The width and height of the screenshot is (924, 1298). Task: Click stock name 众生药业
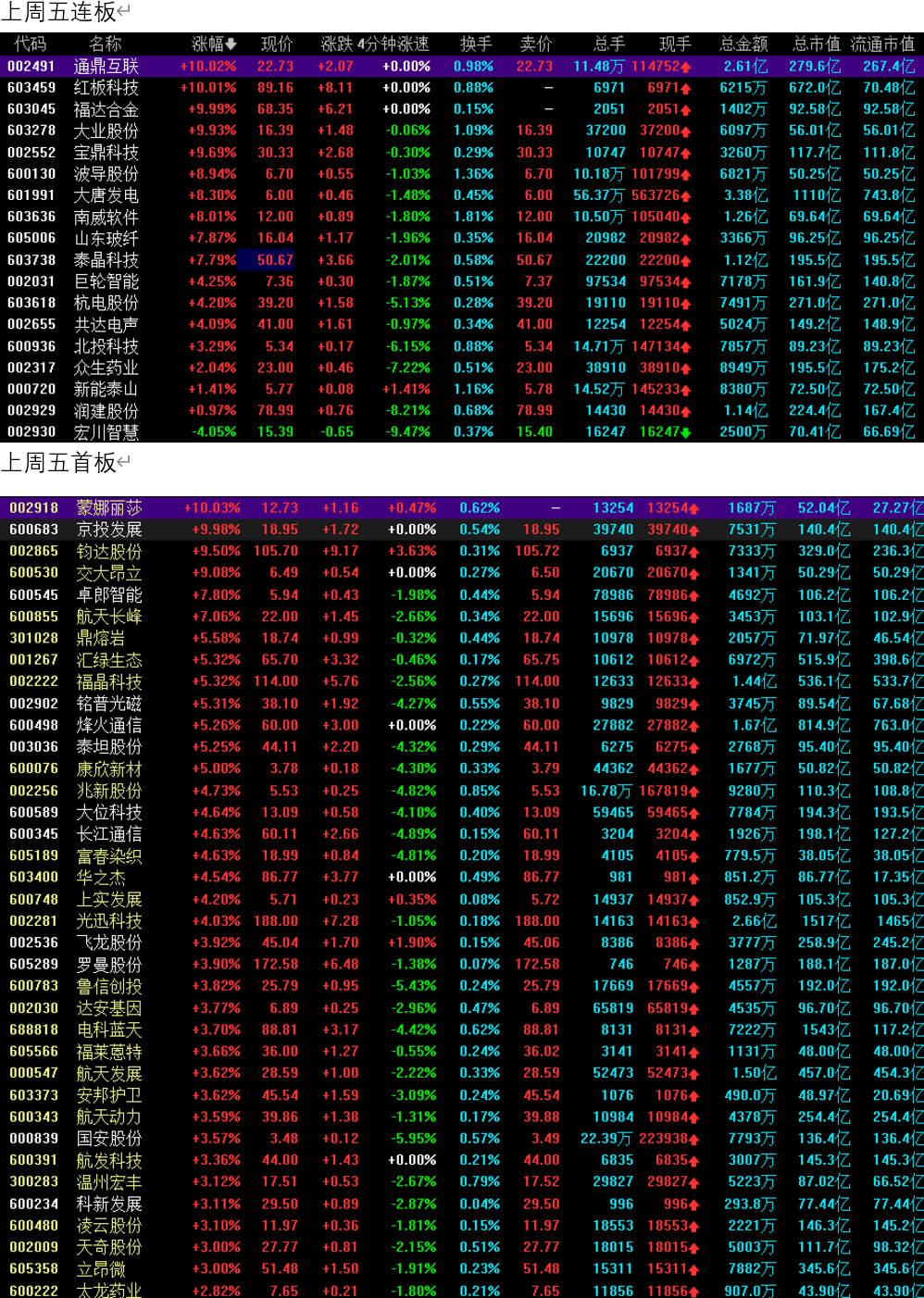106,368
